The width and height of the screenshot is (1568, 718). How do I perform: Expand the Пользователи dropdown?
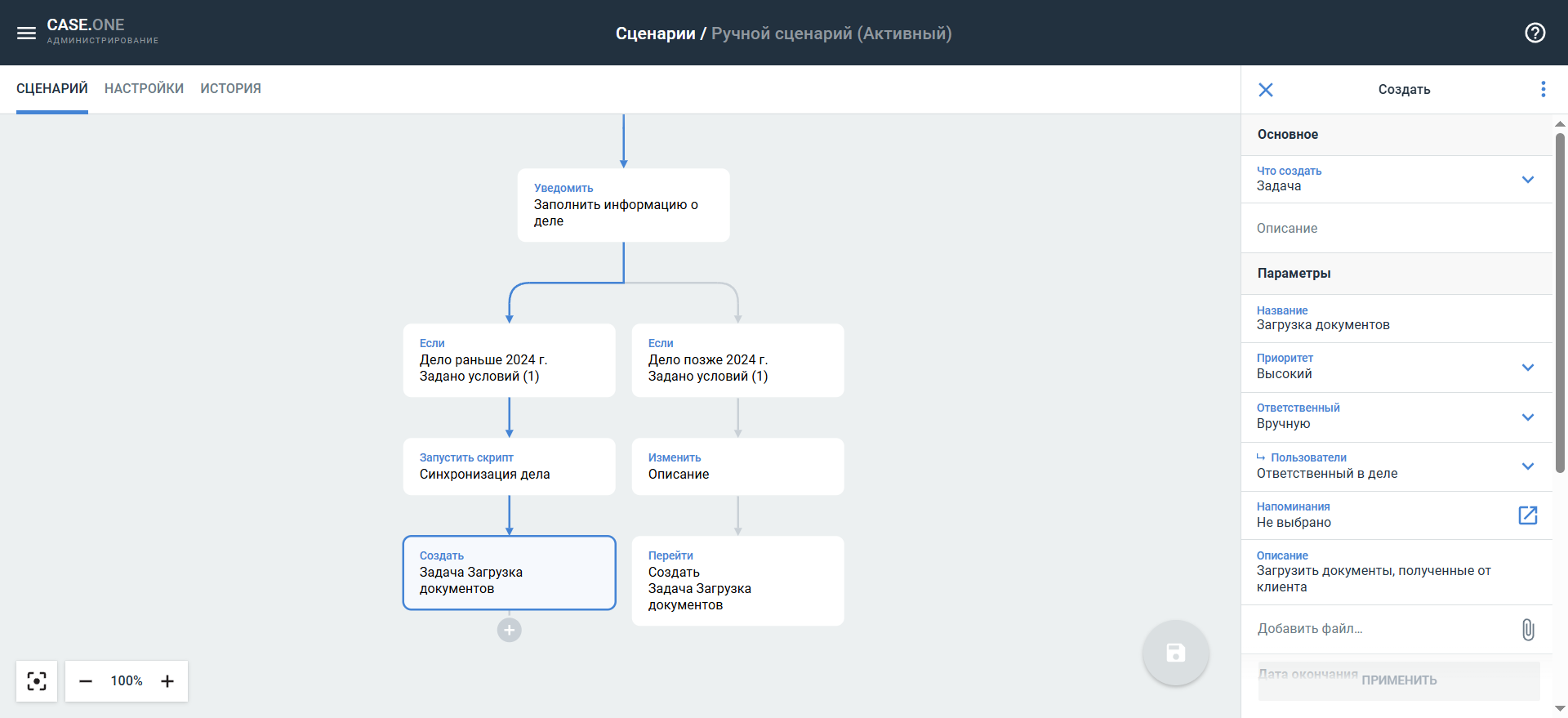(x=1527, y=466)
